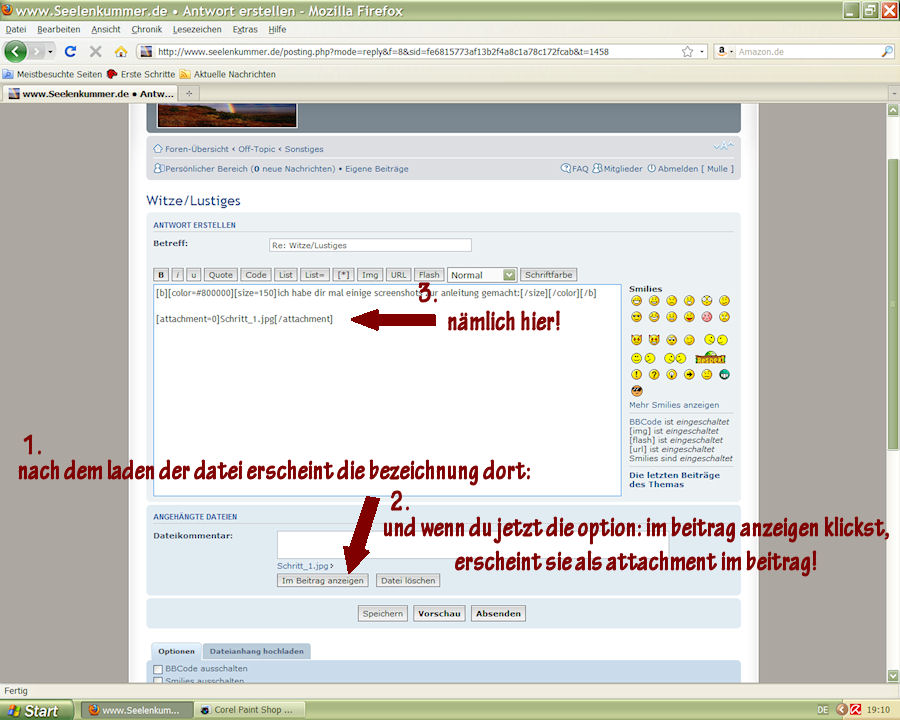
Task: Click the Im Beitrag anzeigen button
Action: click(x=322, y=580)
